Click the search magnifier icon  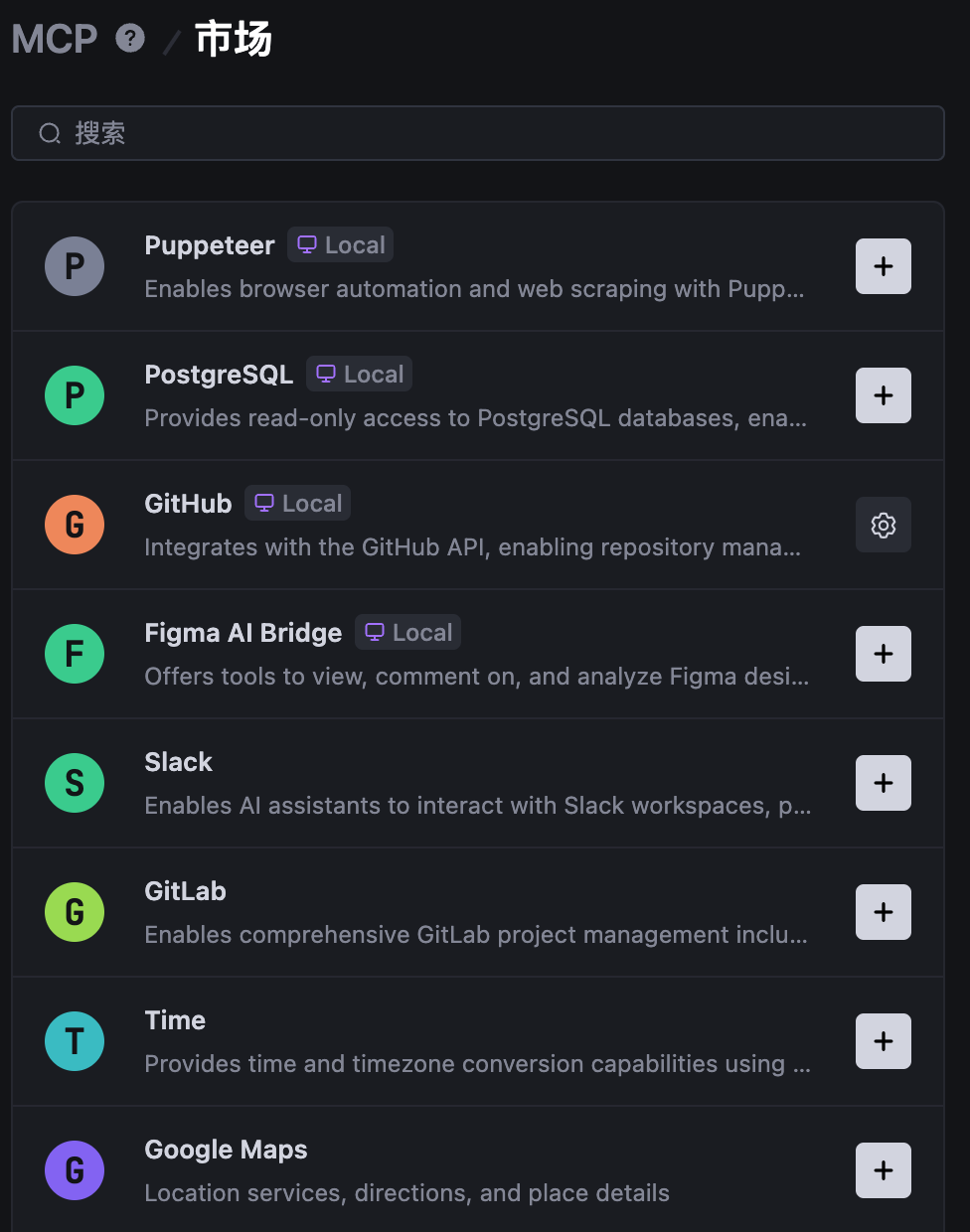click(50, 133)
